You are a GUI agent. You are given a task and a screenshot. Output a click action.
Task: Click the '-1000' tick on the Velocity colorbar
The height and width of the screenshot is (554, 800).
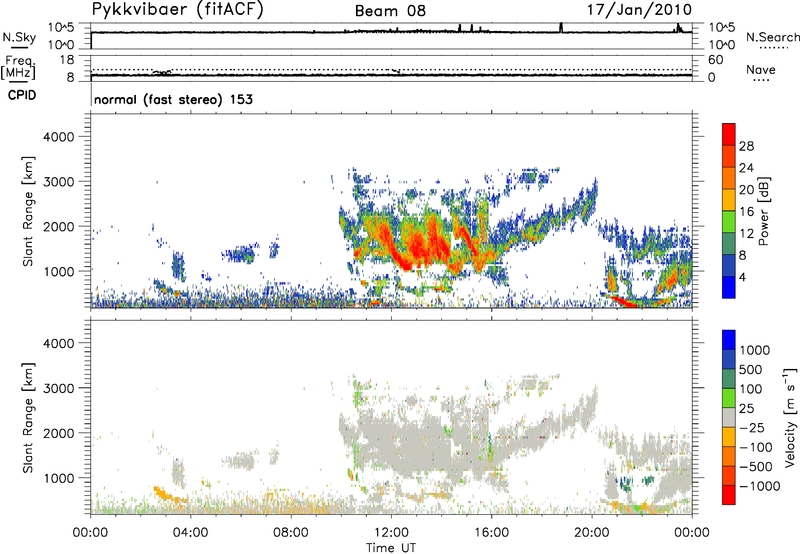[x=760, y=486]
